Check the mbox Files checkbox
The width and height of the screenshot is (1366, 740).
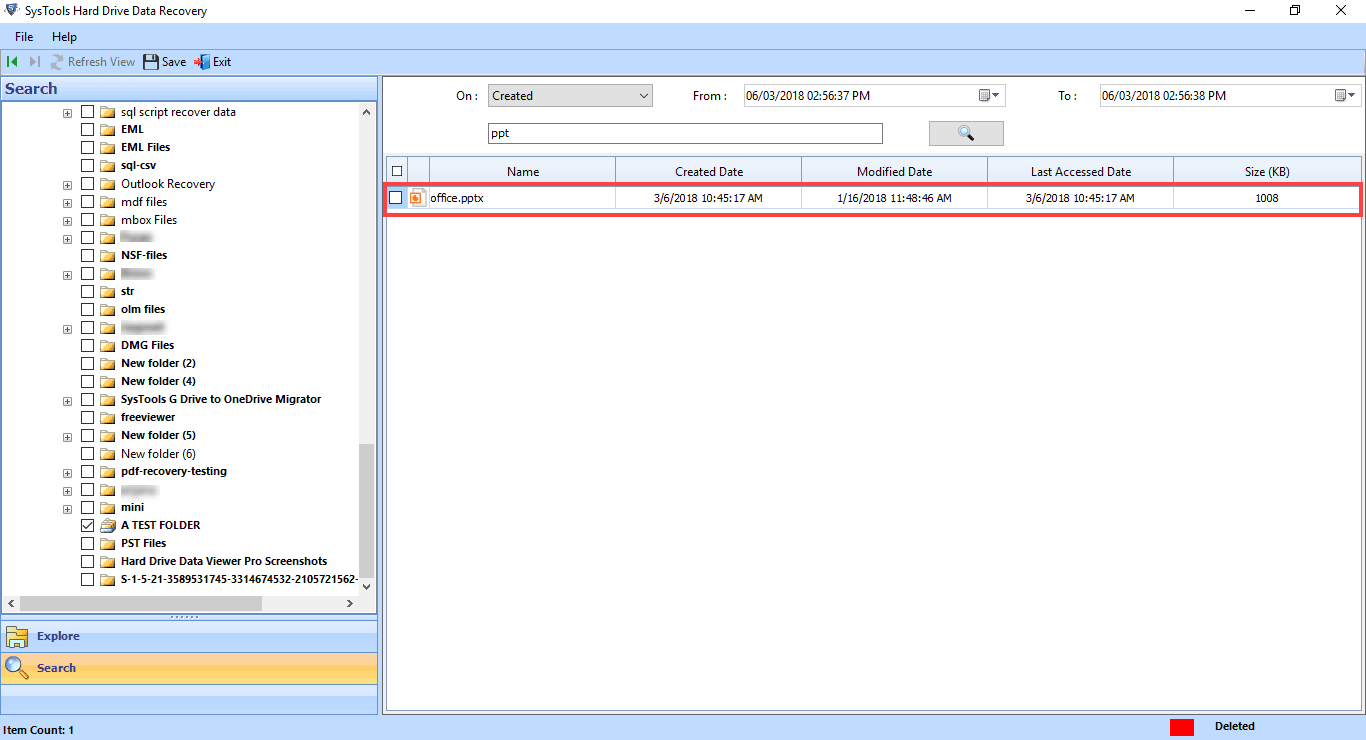click(x=87, y=220)
